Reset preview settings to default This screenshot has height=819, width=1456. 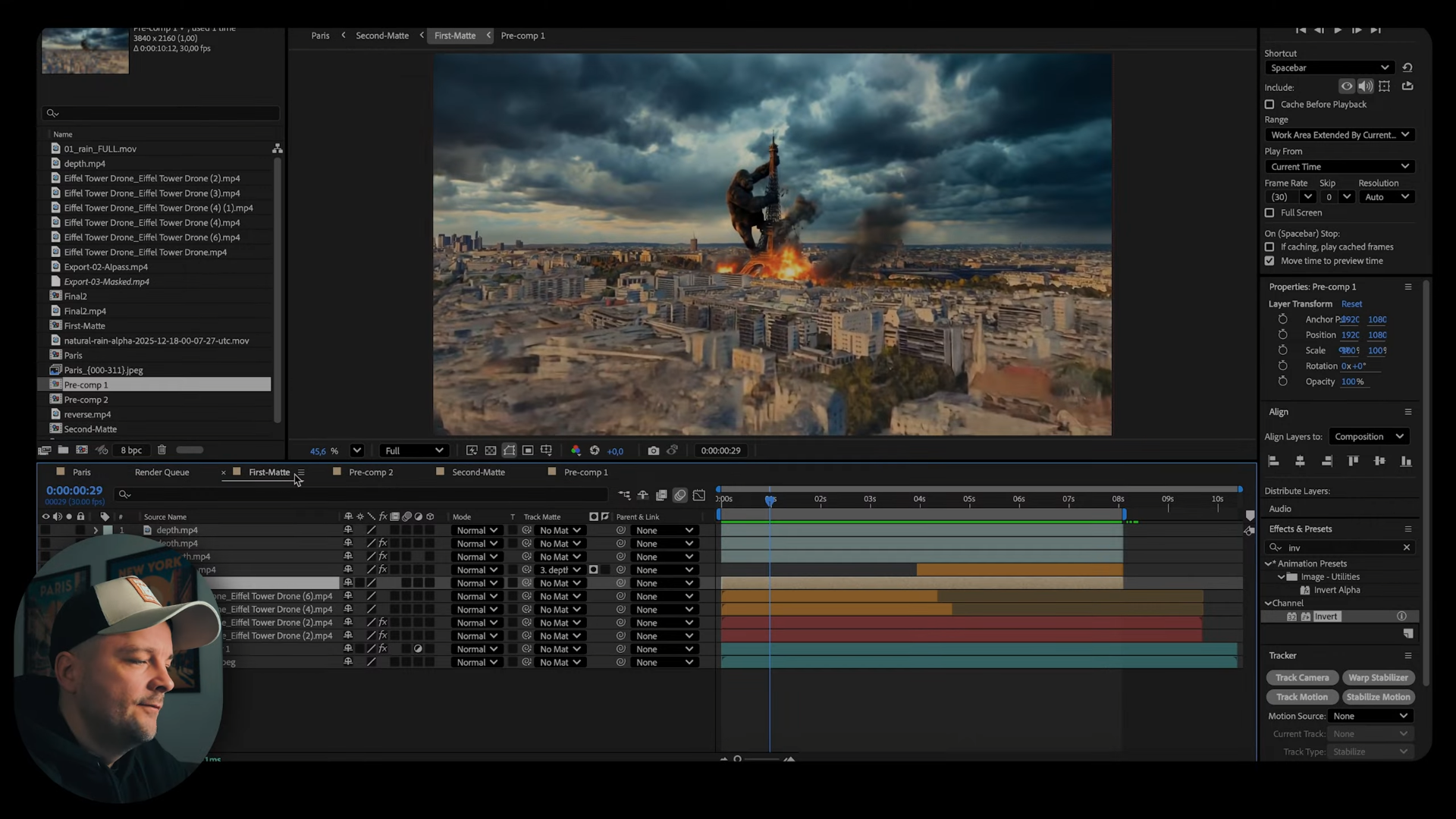(x=1407, y=67)
